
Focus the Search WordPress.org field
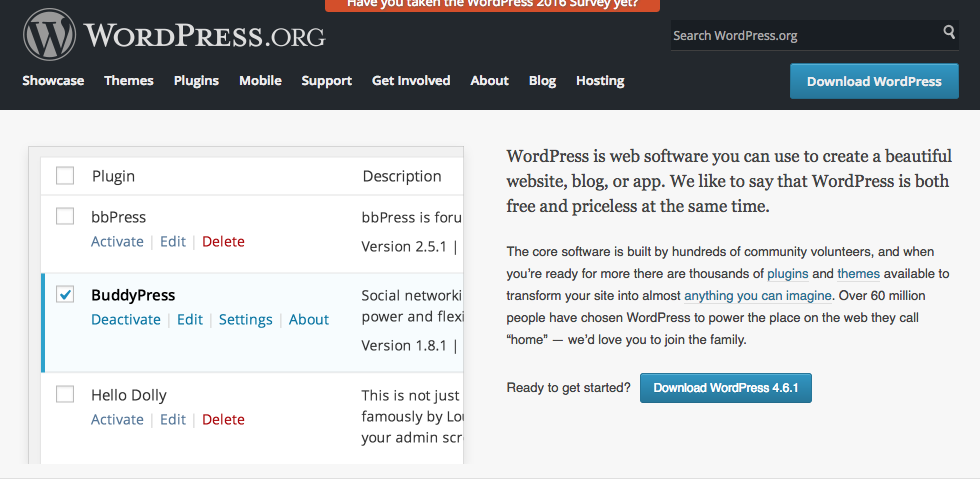tap(814, 36)
